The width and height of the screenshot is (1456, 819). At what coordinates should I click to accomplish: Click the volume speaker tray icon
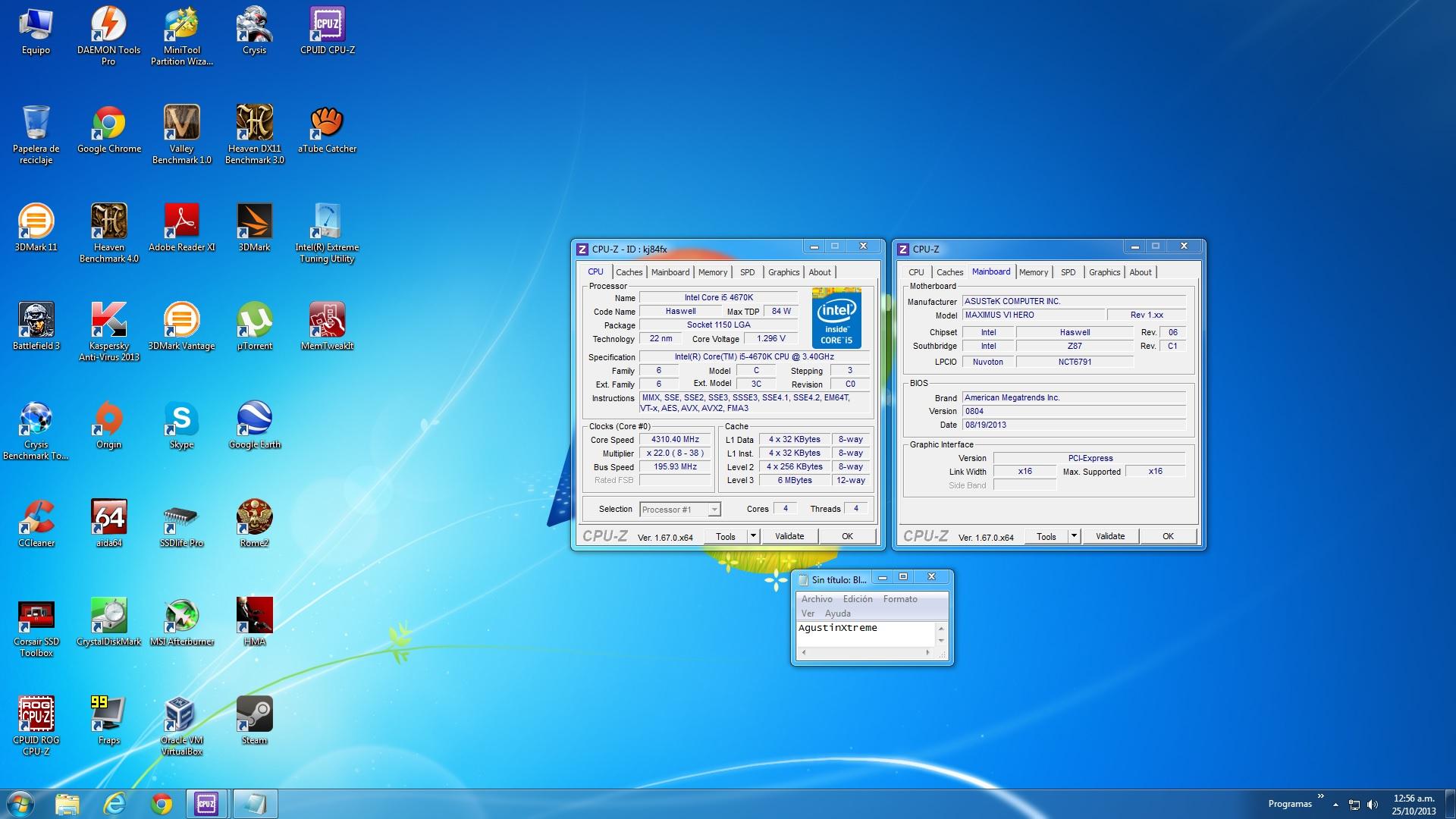(1373, 805)
